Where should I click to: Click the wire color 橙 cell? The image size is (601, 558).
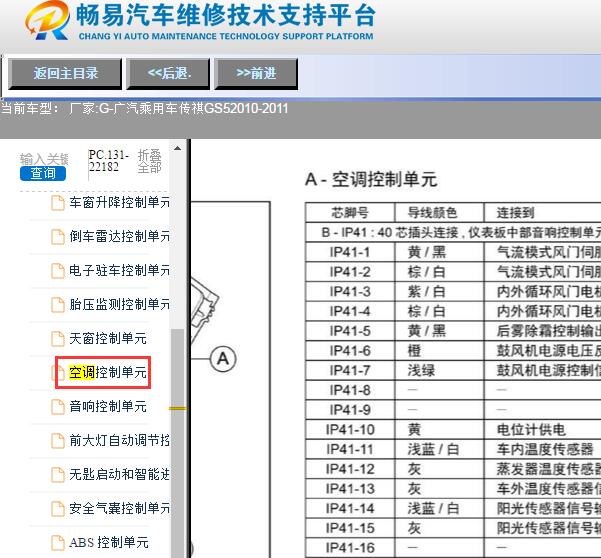click(x=439, y=351)
